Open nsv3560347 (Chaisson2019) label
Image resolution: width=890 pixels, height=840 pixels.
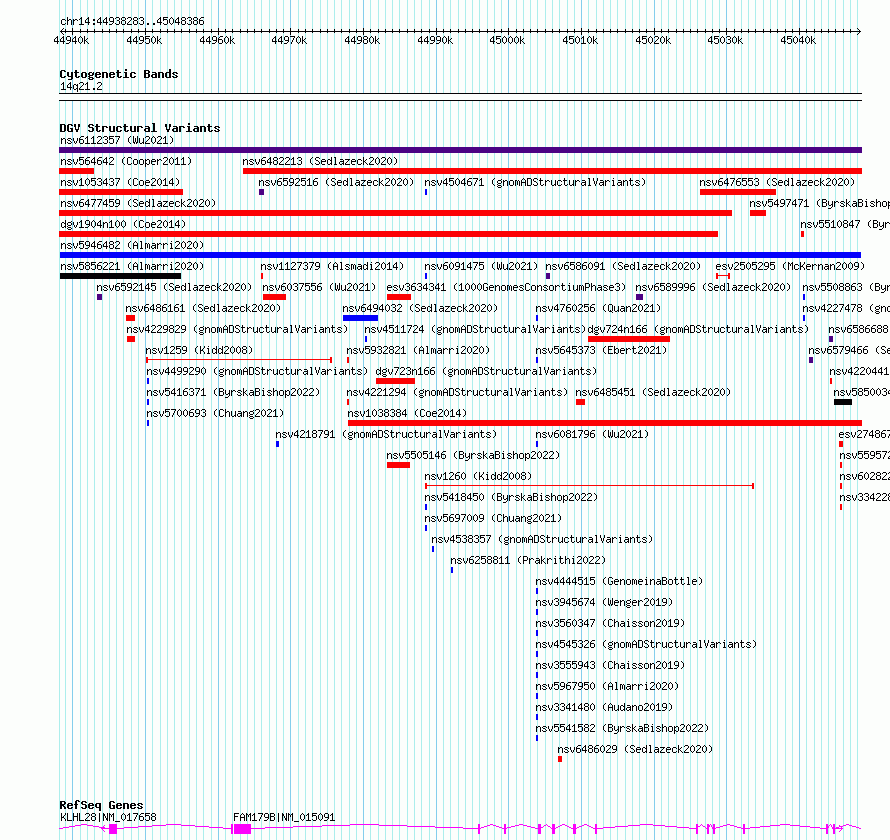click(x=610, y=623)
